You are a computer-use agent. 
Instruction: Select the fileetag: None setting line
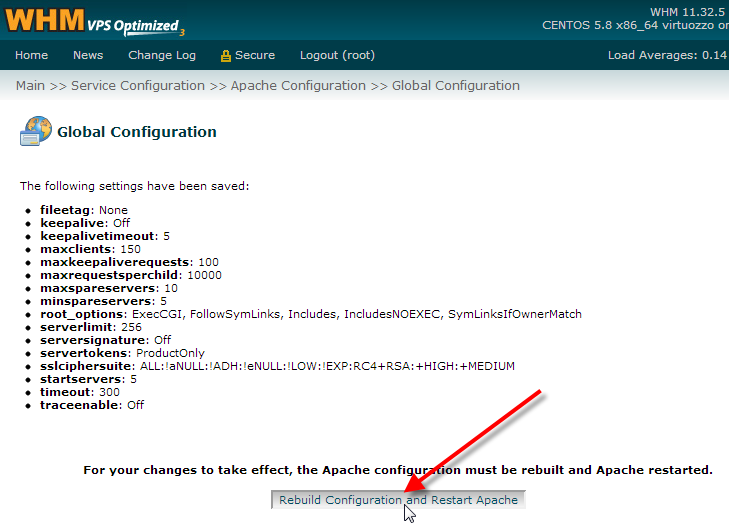84,210
